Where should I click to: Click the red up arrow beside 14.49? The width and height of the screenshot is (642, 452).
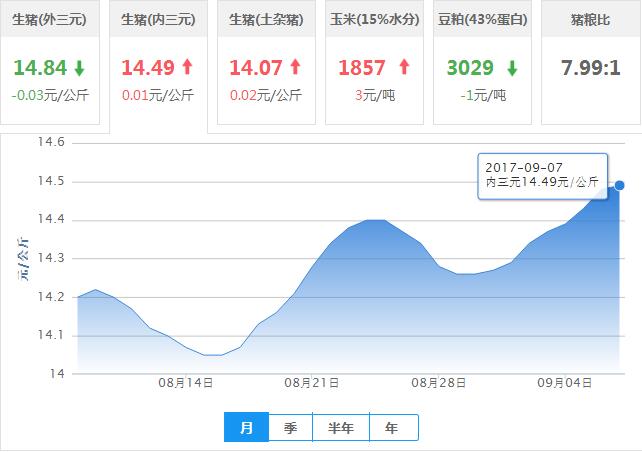(188, 67)
